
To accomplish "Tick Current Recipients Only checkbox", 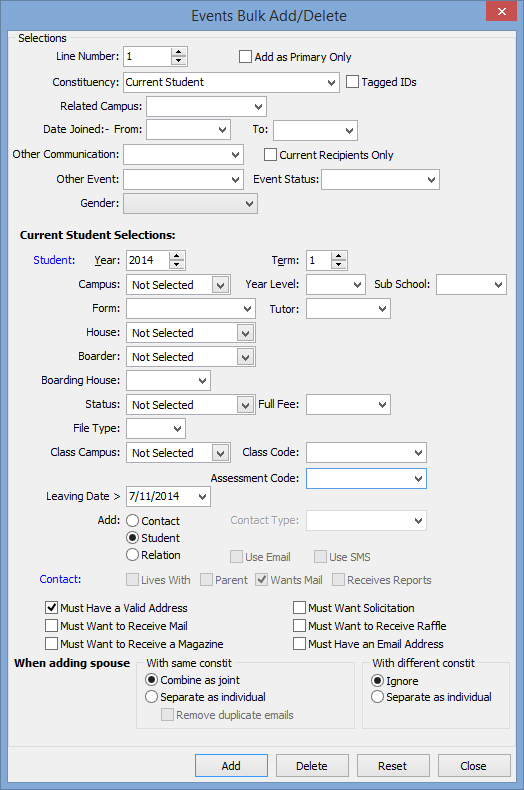I will (271, 155).
